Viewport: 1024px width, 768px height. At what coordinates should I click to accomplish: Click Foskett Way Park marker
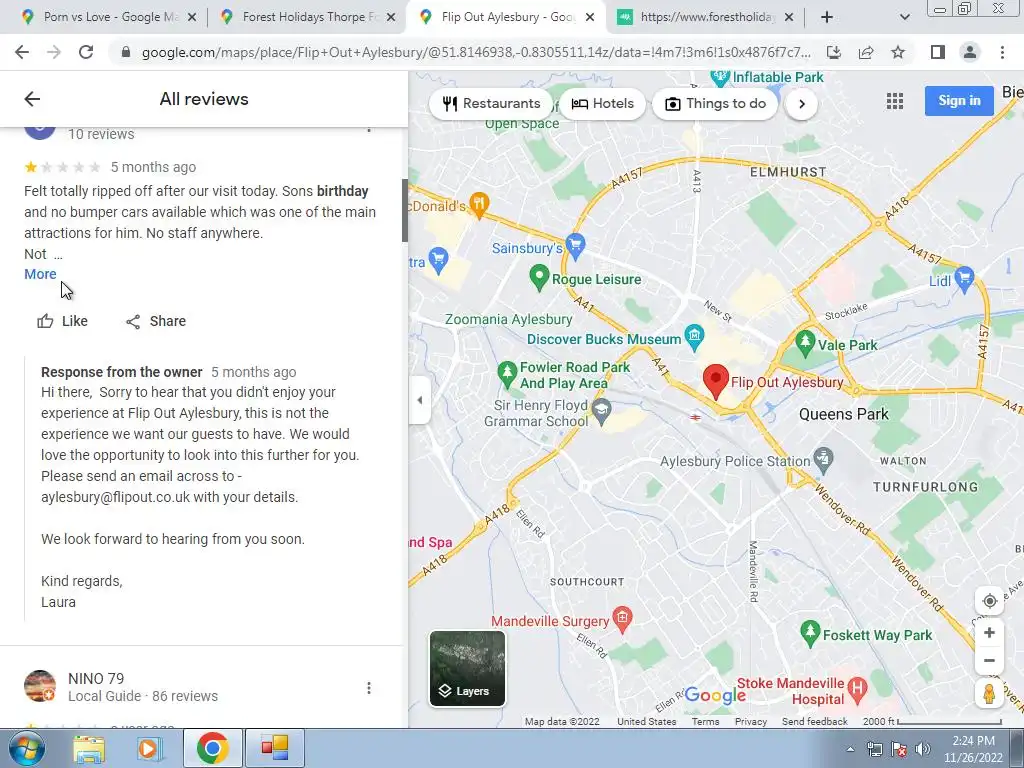810,633
